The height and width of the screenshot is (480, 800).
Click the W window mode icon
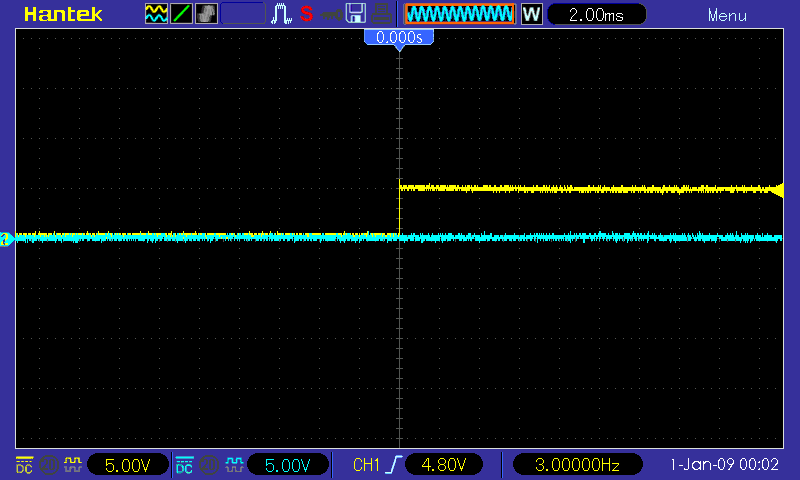tap(532, 14)
